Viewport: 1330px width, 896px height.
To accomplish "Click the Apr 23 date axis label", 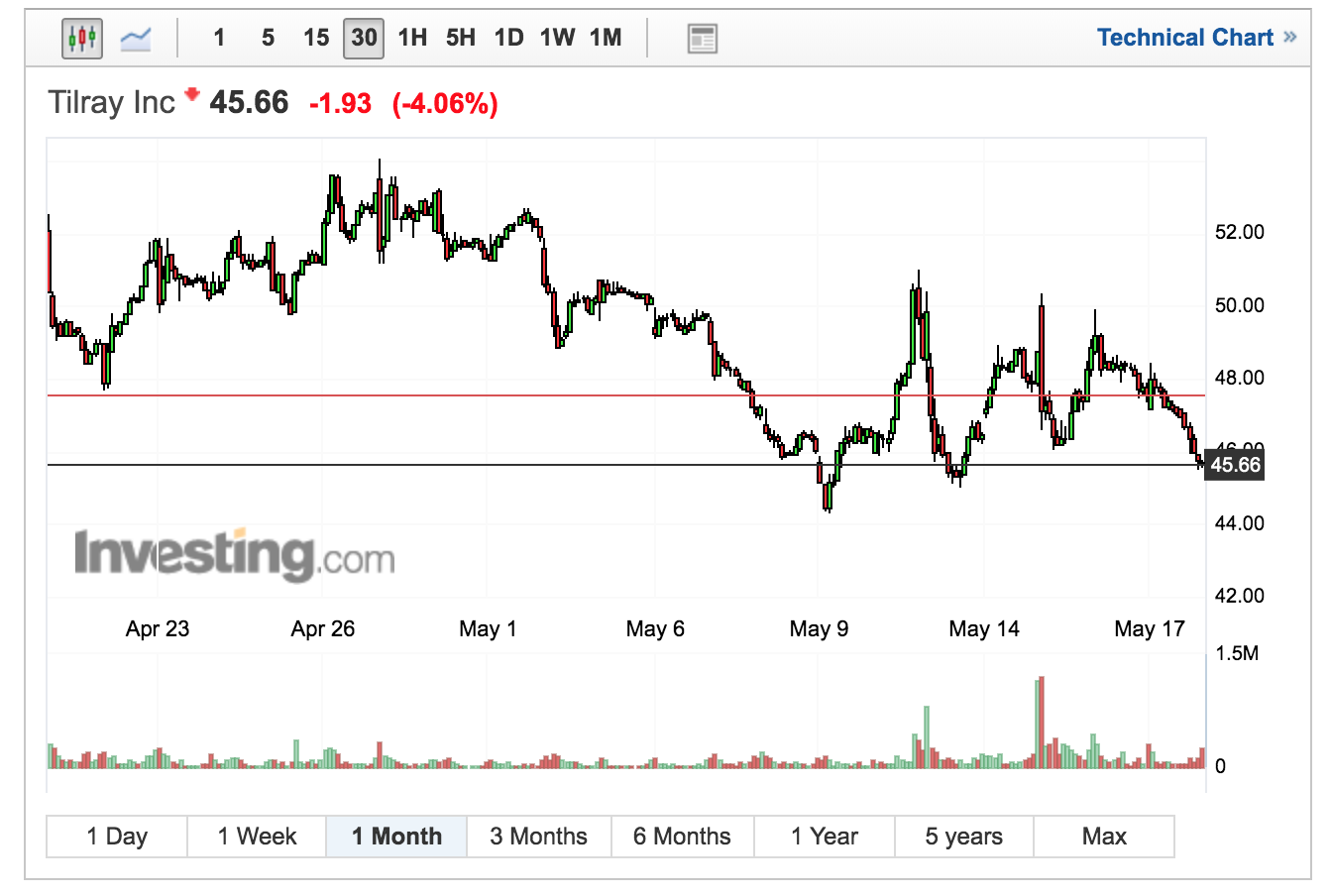I will pos(158,628).
